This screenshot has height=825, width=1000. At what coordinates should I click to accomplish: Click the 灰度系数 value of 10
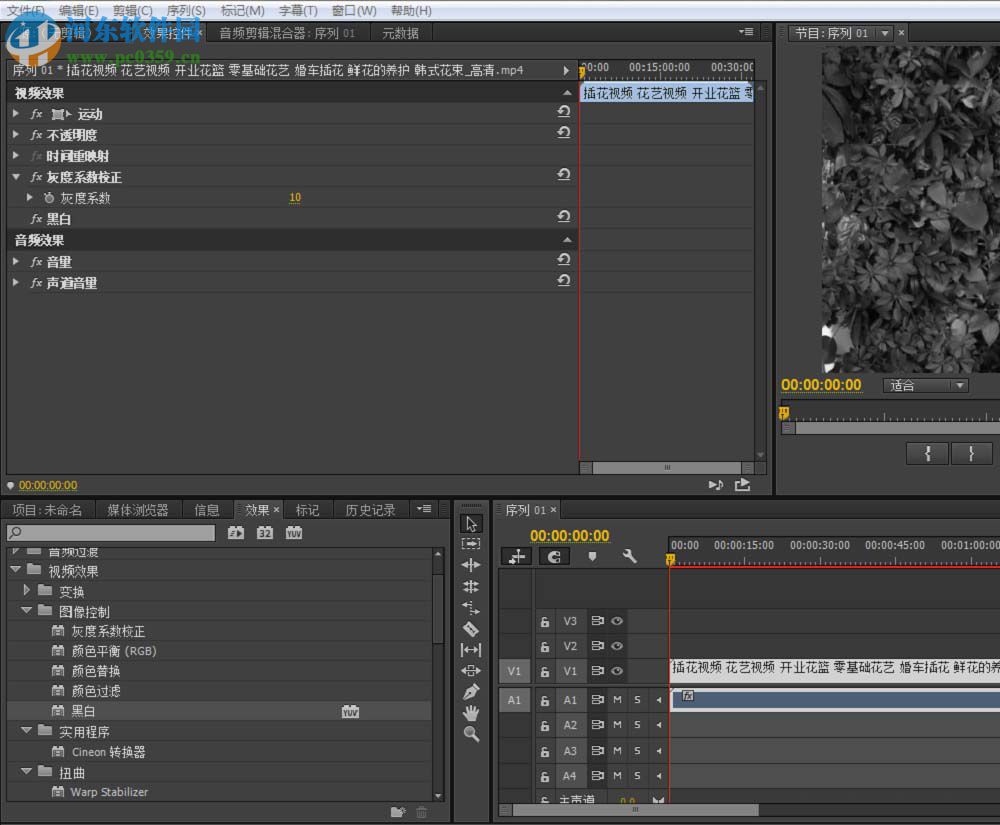[x=295, y=197]
